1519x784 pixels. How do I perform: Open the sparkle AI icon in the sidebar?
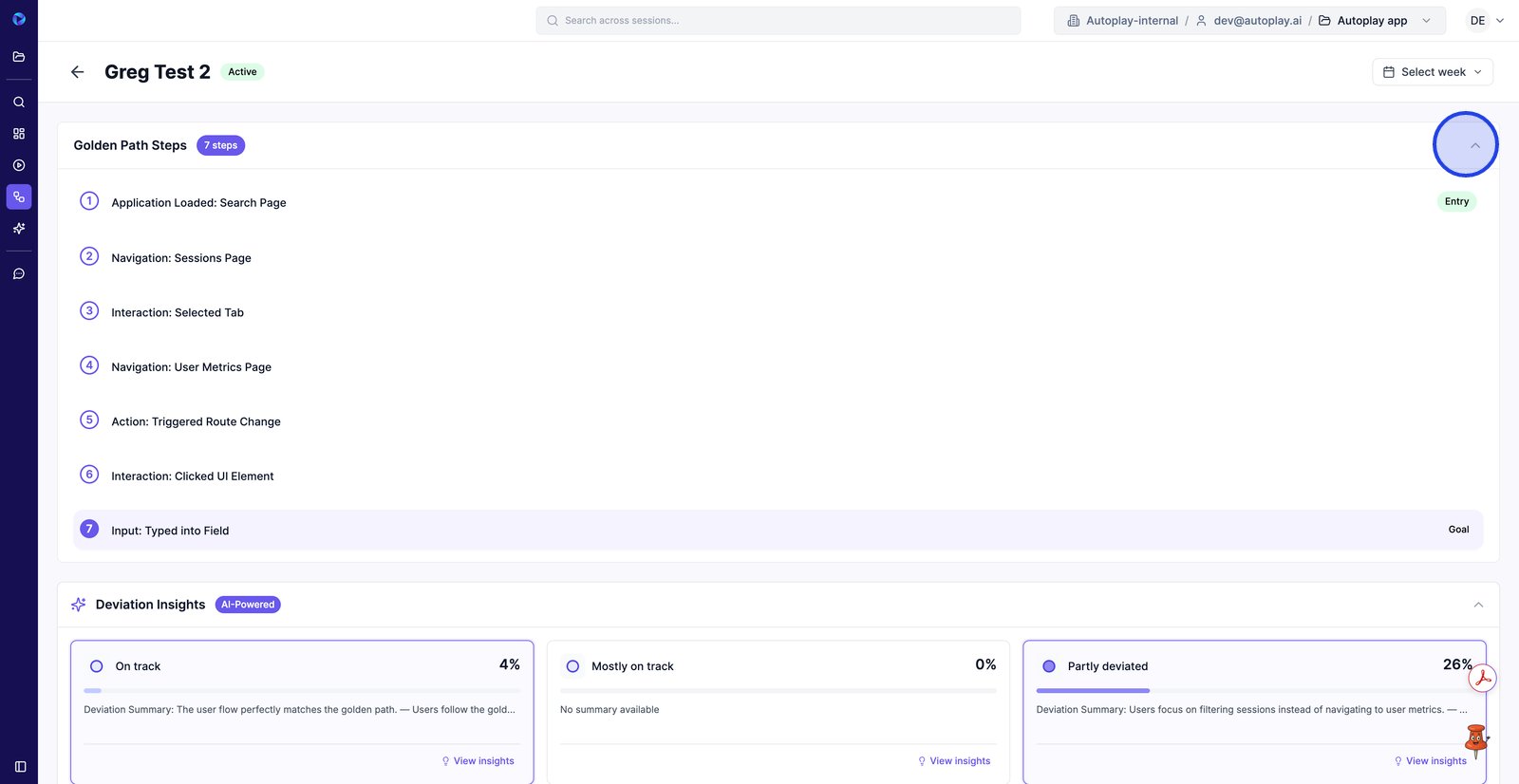click(19, 229)
